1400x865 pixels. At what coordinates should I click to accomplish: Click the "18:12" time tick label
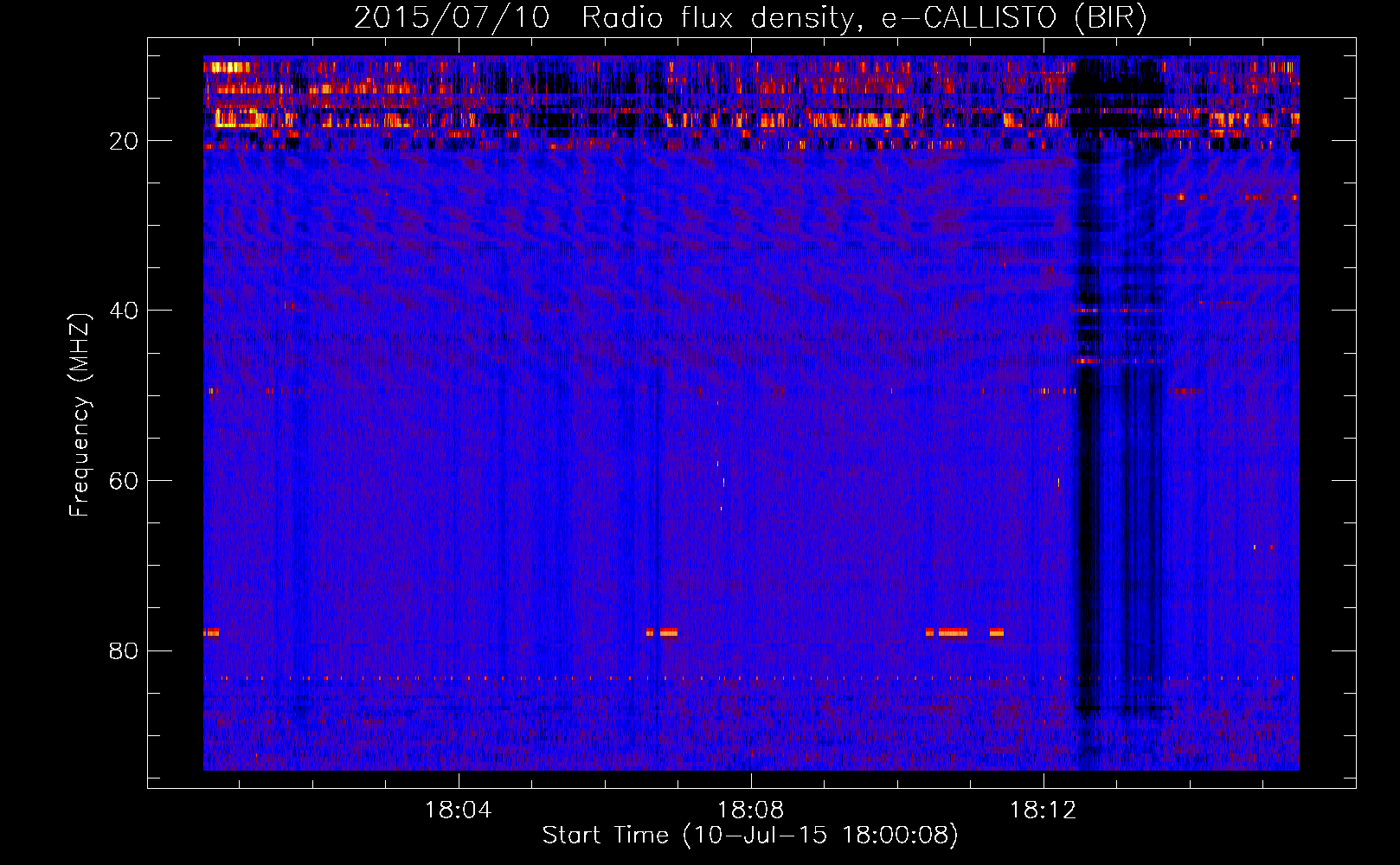1043,811
